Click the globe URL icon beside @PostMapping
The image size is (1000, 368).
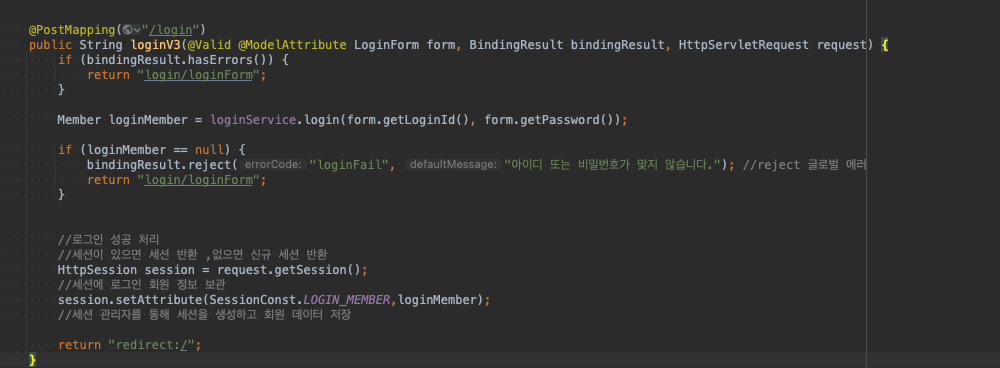click(128, 29)
